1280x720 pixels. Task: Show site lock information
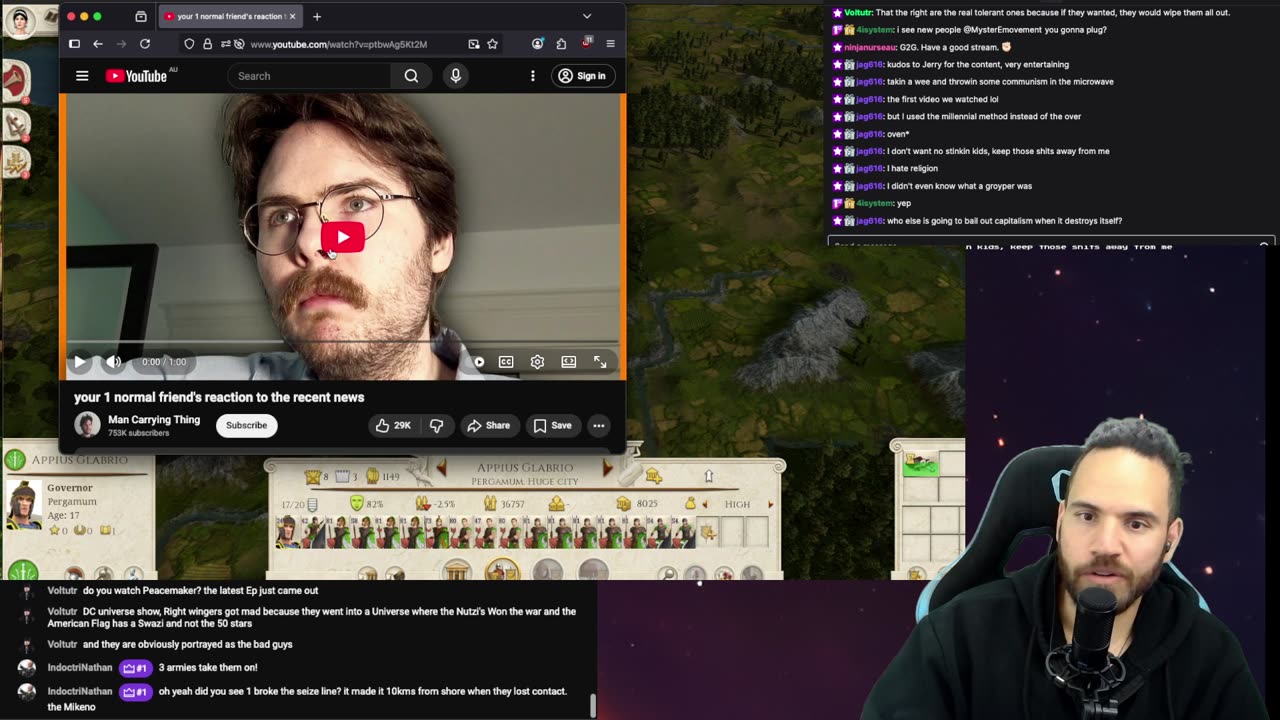click(x=207, y=44)
